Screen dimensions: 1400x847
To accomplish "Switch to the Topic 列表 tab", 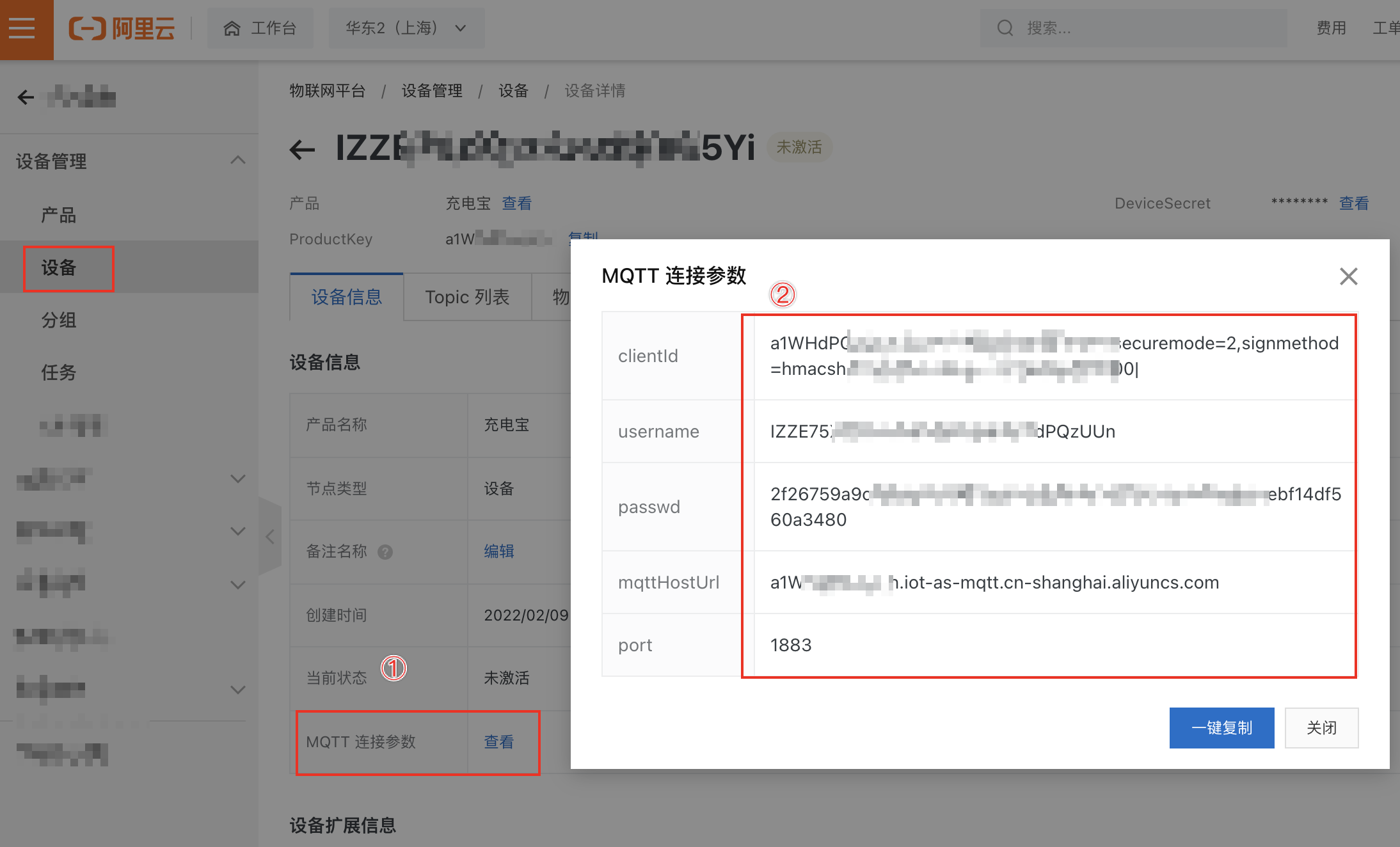I will (x=467, y=297).
